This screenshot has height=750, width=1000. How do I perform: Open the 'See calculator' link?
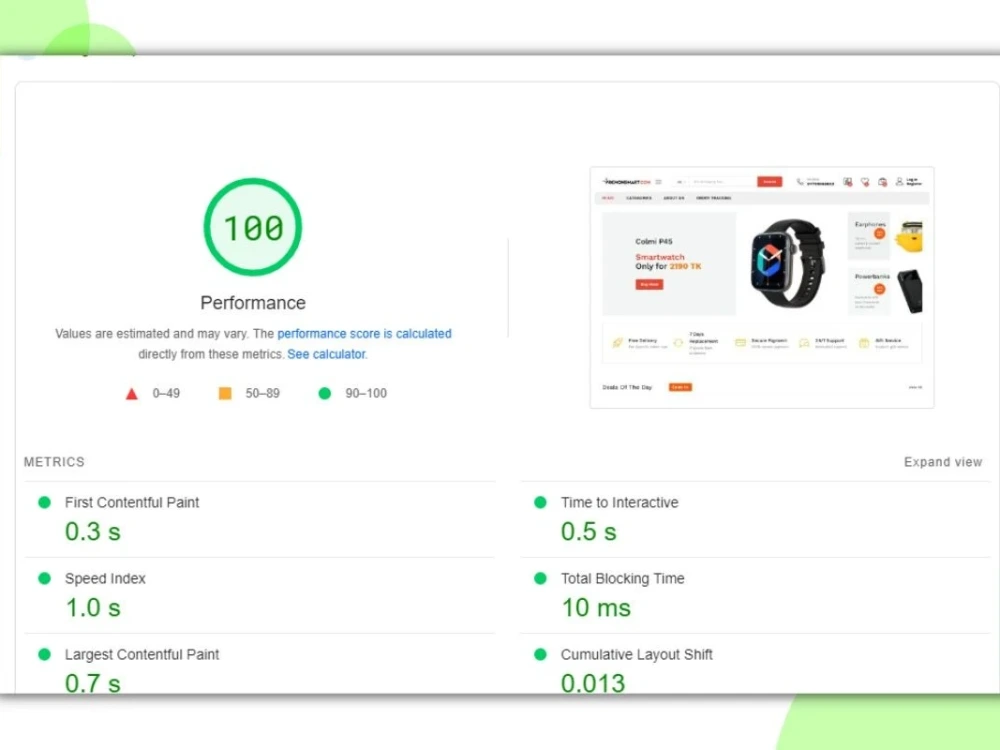click(327, 354)
